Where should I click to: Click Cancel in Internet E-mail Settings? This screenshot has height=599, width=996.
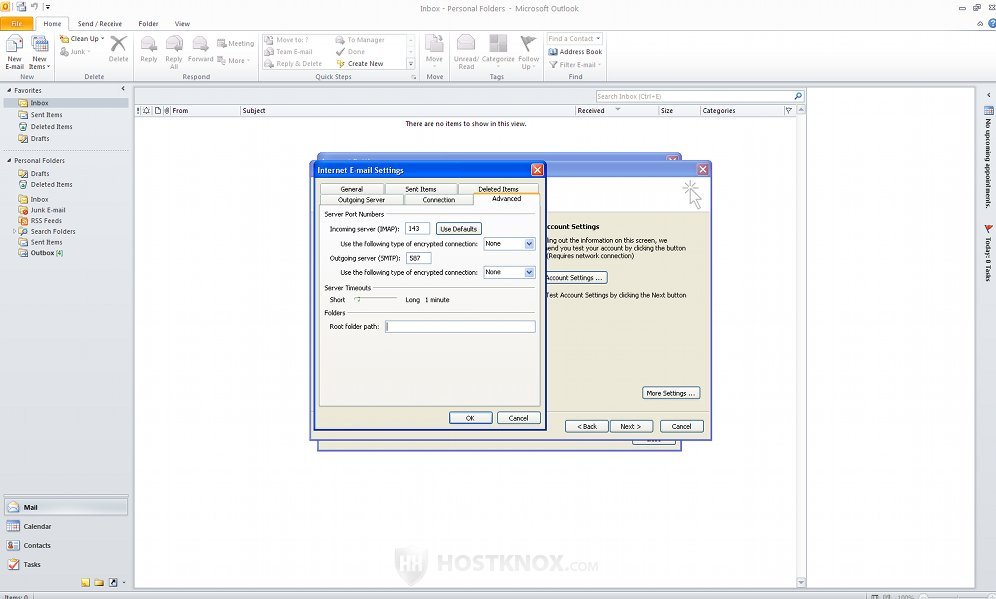point(518,418)
